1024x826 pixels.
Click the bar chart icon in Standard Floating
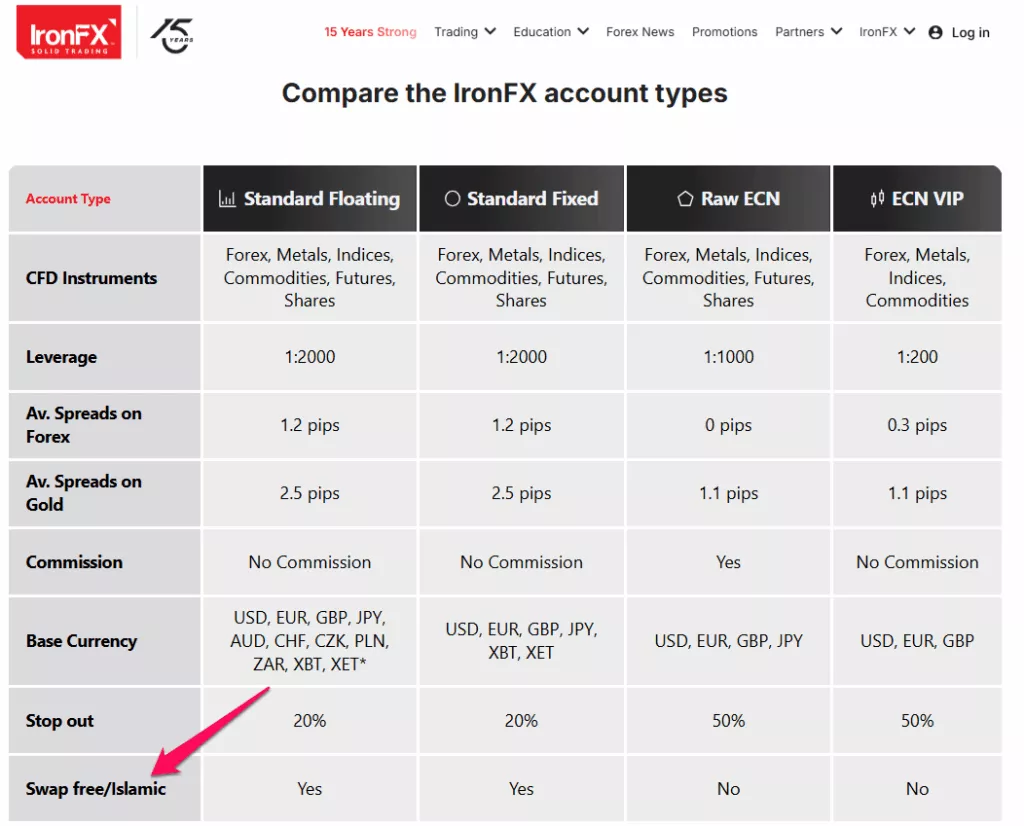(x=227, y=199)
